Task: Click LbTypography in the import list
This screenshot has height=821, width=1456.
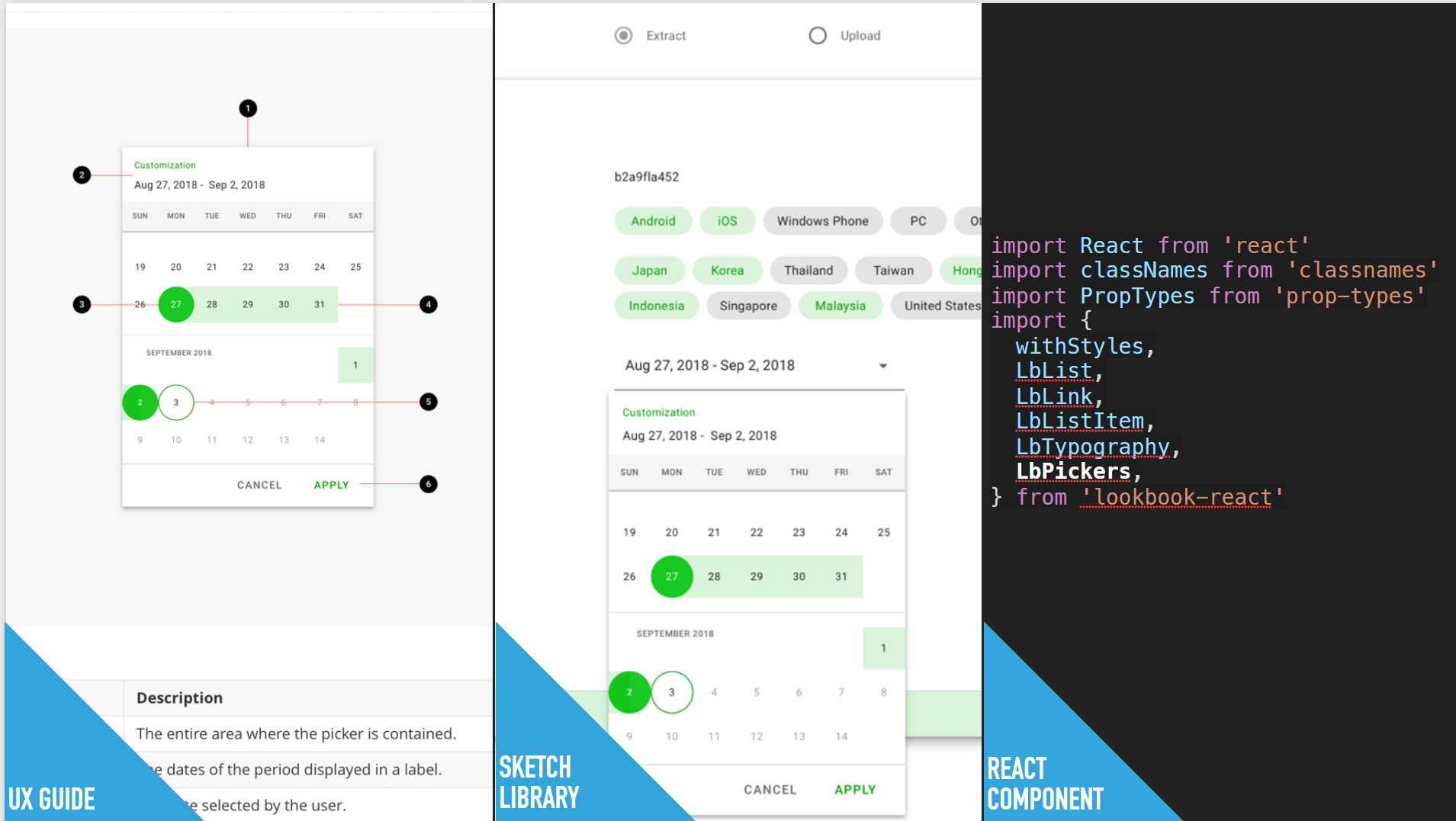Action: click(x=1093, y=447)
